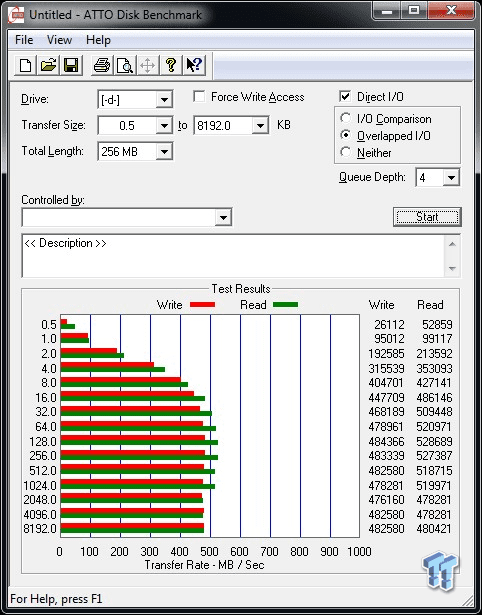
Task: Click the yellow question mark About icon
Action: 171,66
